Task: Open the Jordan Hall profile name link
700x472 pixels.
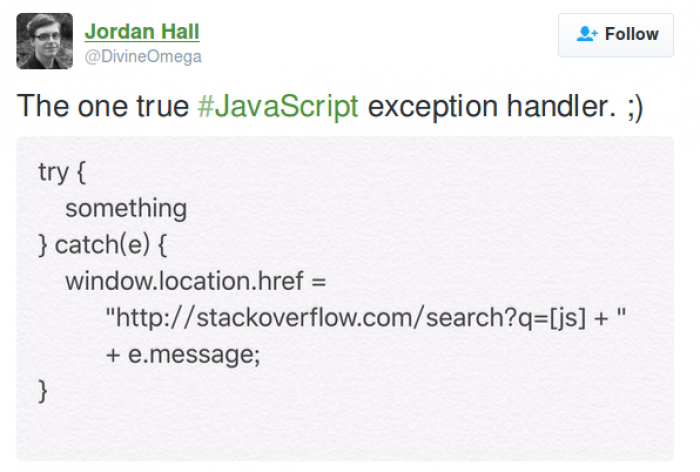Action: (x=142, y=32)
